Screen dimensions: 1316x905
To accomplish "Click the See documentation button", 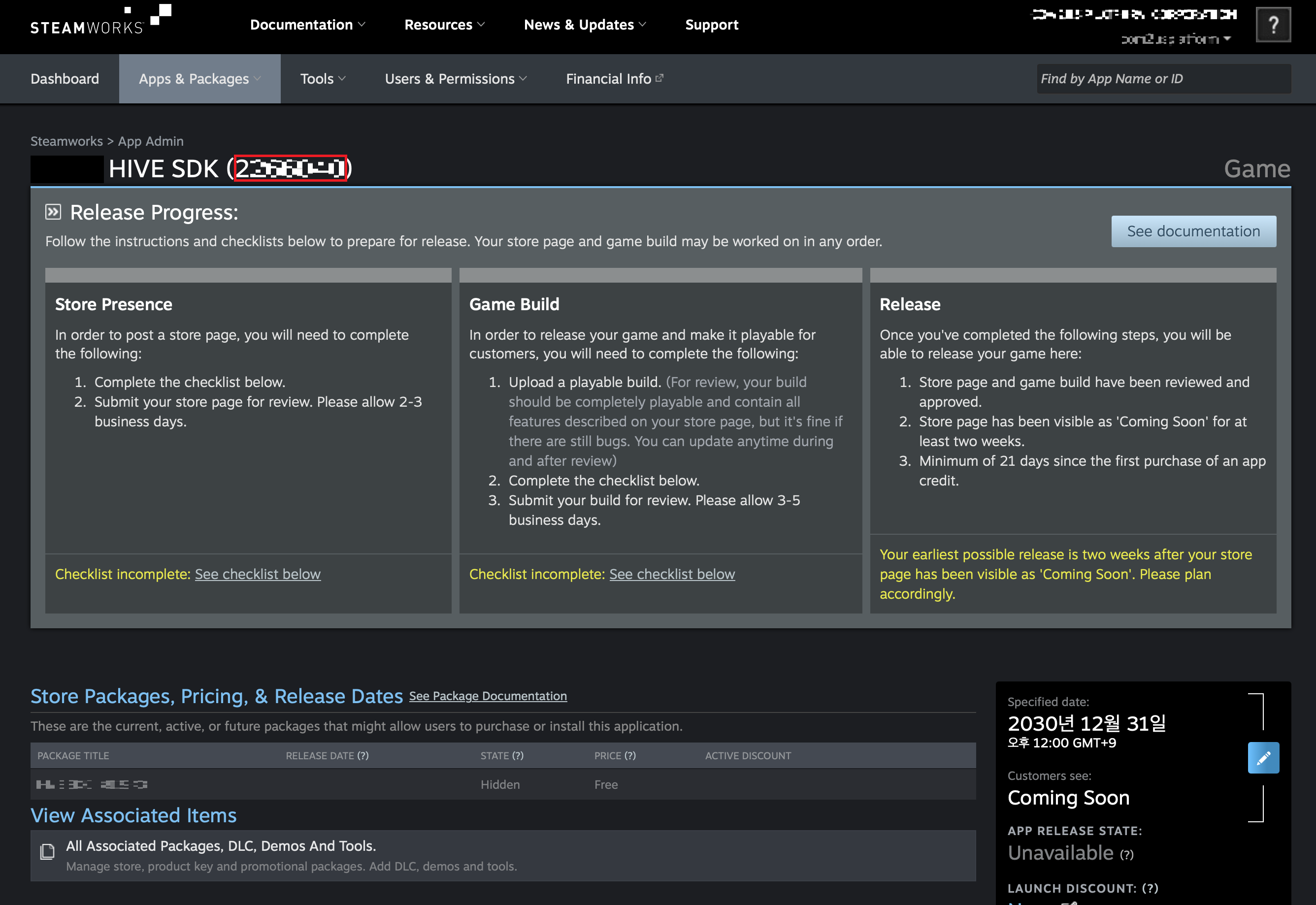I will 1193,231.
